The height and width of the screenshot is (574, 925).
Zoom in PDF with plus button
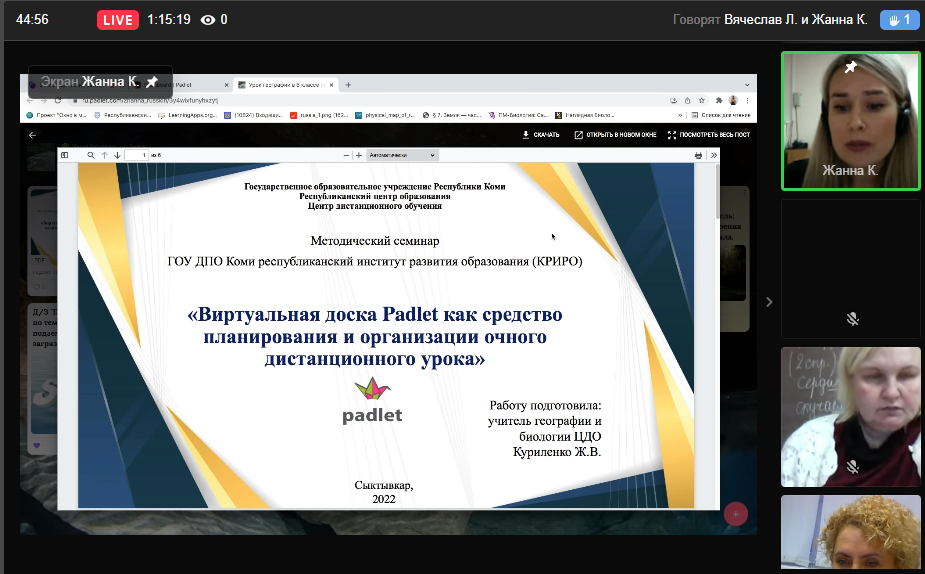[x=359, y=155]
